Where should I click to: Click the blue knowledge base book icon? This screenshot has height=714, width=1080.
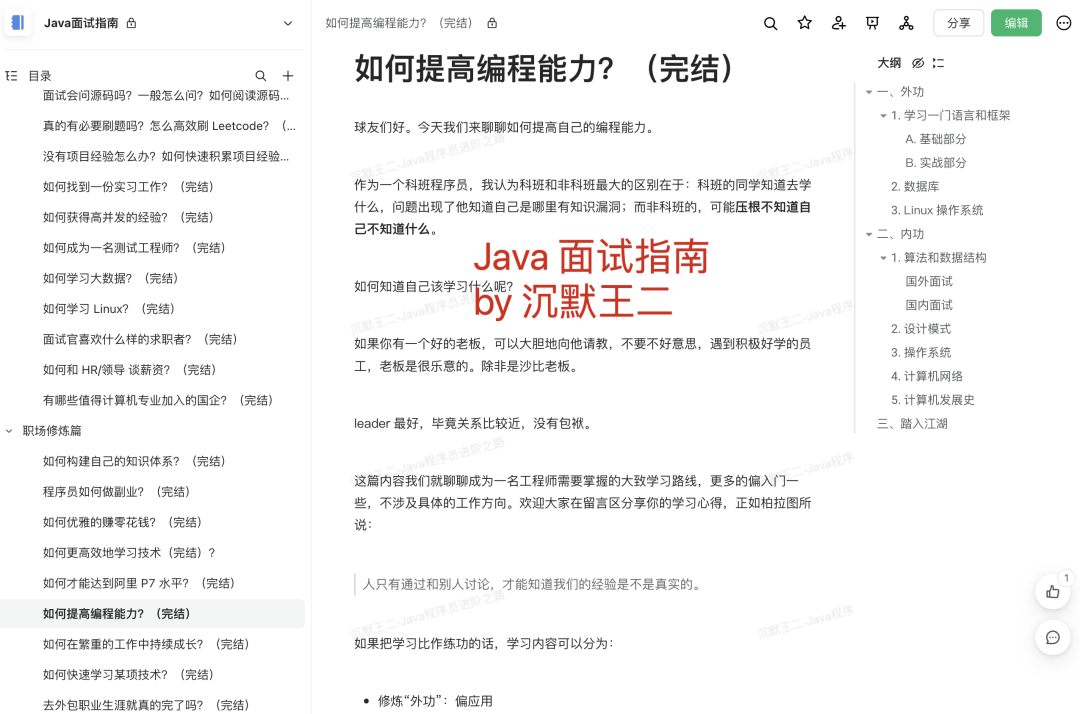[18, 23]
